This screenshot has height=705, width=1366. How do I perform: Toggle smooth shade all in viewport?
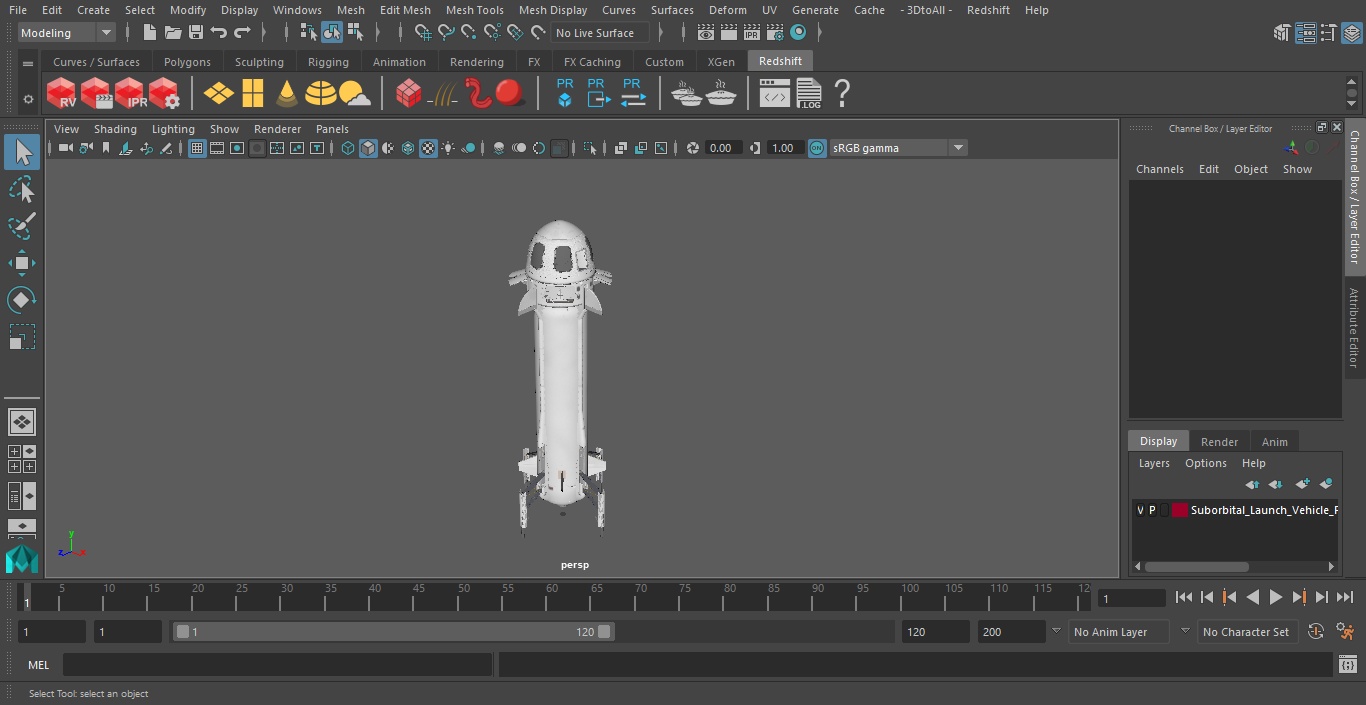point(368,148)
